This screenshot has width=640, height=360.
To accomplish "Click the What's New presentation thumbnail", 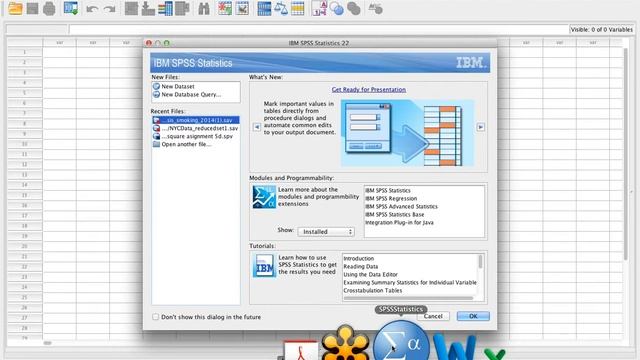I will [407, 133].
